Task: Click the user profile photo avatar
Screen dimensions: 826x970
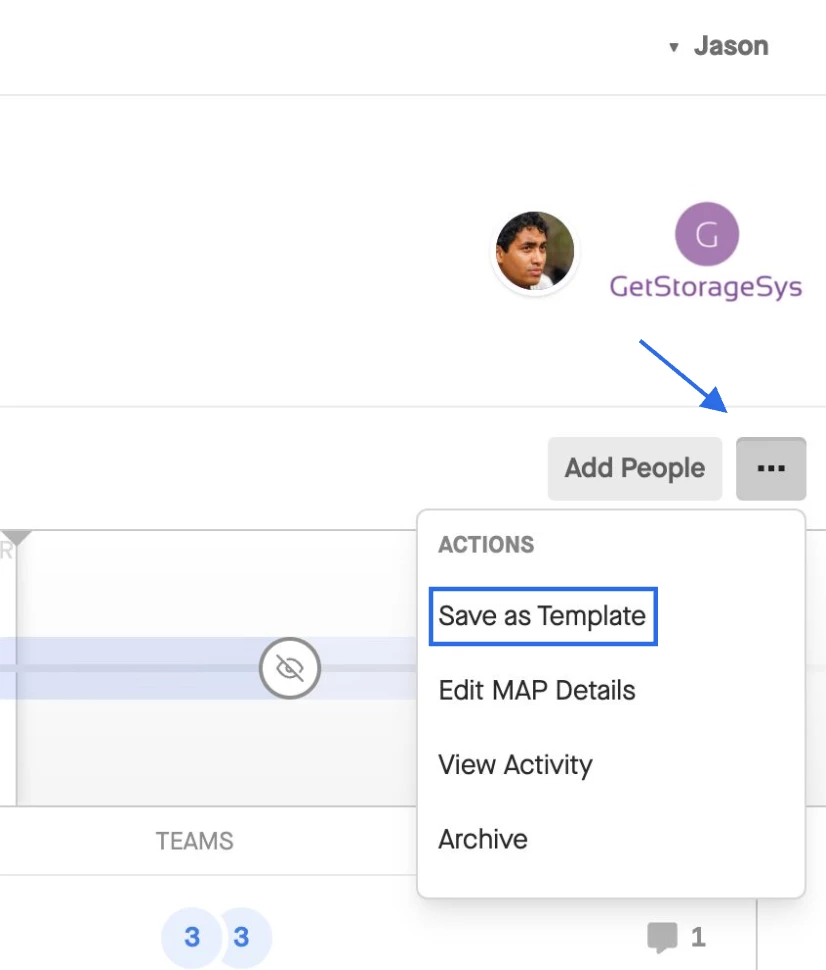Action: pyautogui.click(x=535, y=251)
